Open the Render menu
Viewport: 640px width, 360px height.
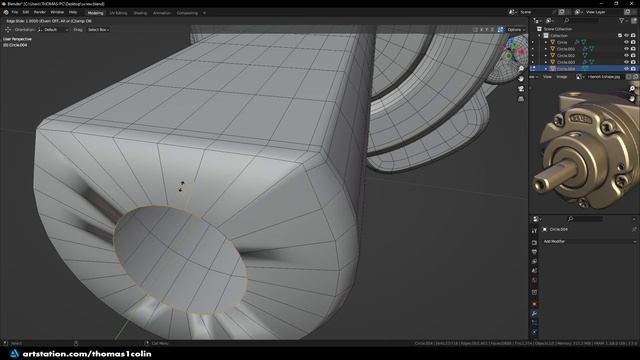(40, 12)
